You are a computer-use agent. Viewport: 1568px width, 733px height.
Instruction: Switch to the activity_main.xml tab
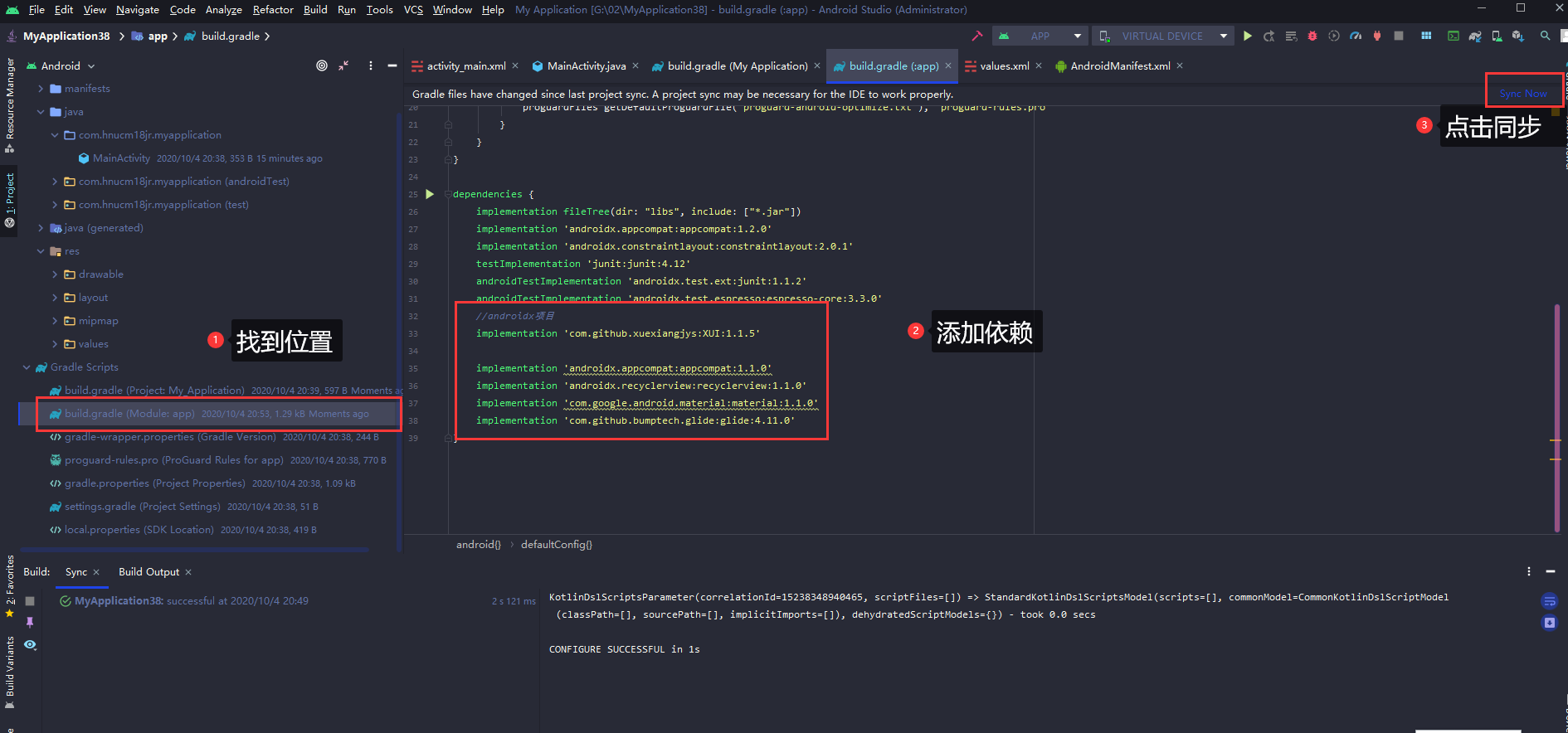tap(466, 66)
